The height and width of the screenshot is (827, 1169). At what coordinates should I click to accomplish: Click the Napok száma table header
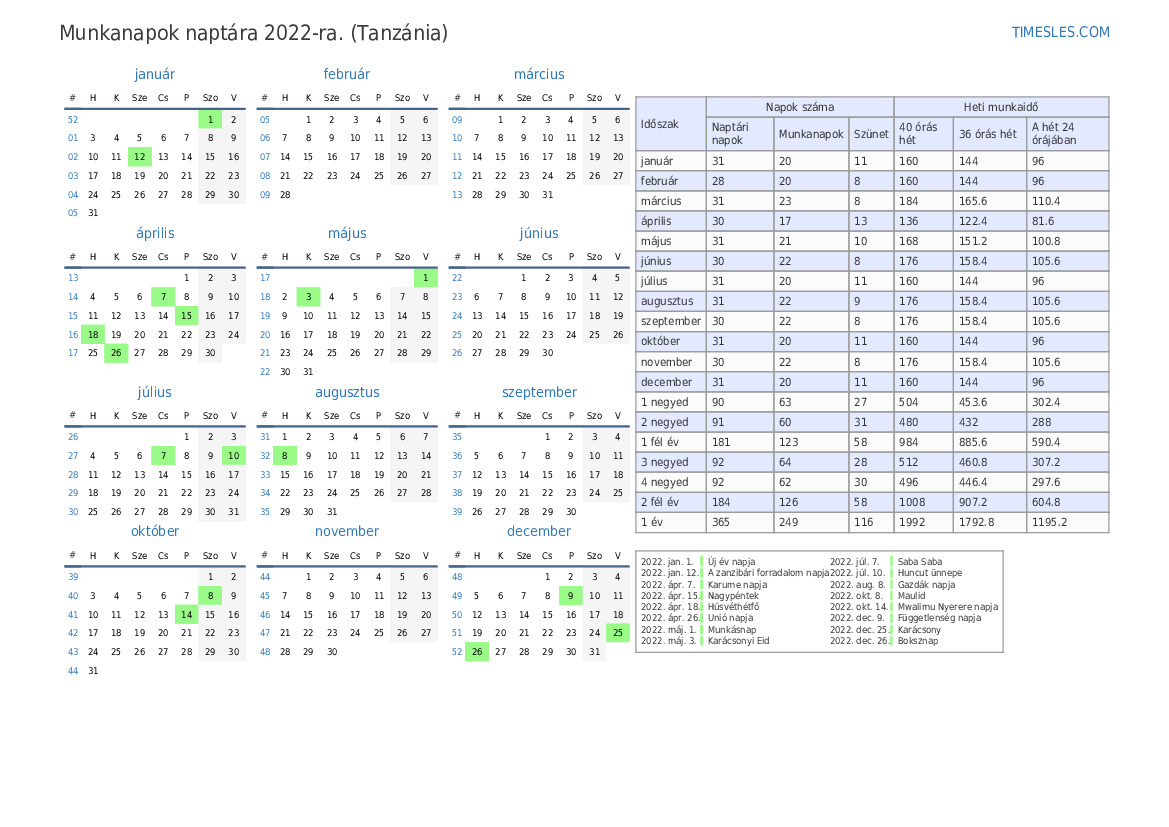799,107
